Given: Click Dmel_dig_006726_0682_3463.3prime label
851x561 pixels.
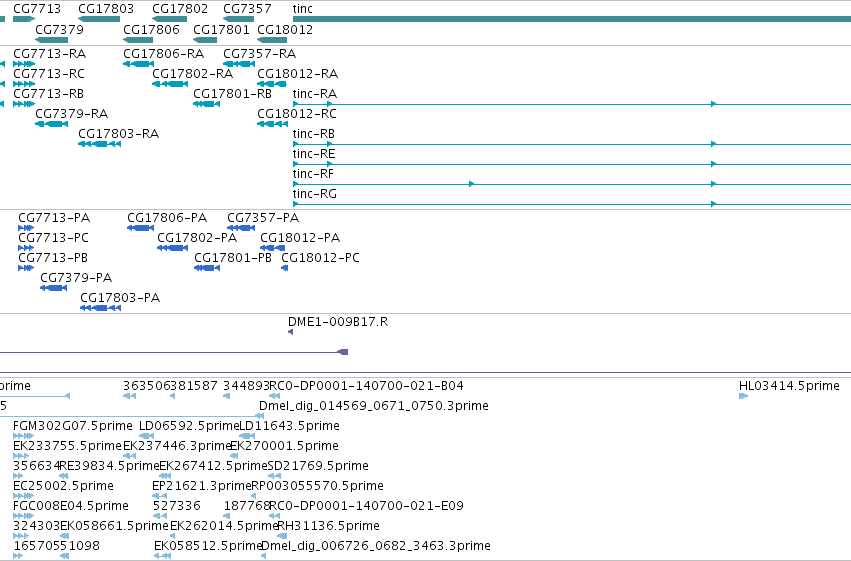Looking at the screenshot, I should point(376,547).
